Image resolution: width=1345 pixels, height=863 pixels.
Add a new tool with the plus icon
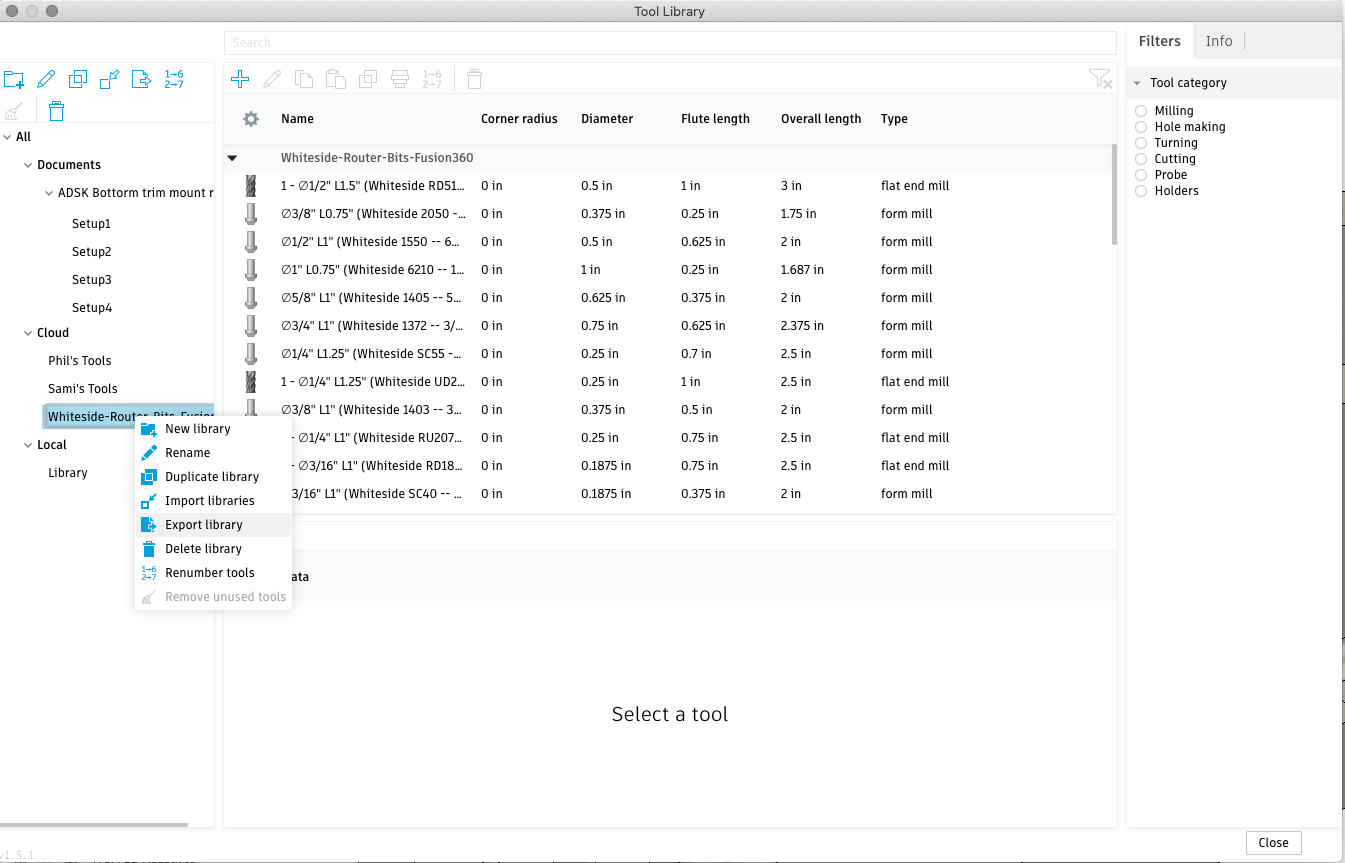pos(240,79)
